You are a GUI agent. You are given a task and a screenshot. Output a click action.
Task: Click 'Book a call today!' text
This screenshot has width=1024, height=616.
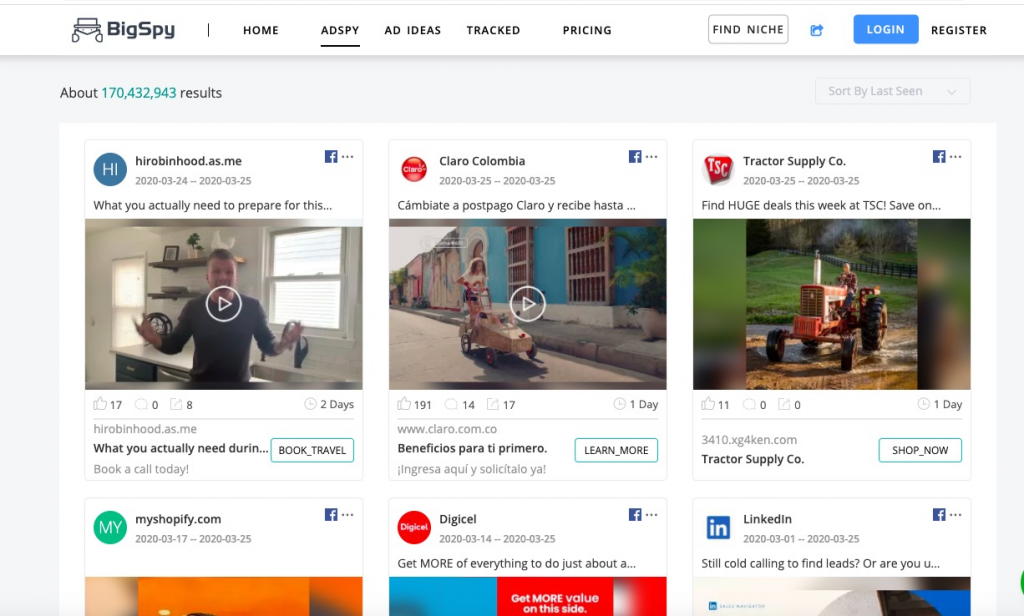[141, 469]
